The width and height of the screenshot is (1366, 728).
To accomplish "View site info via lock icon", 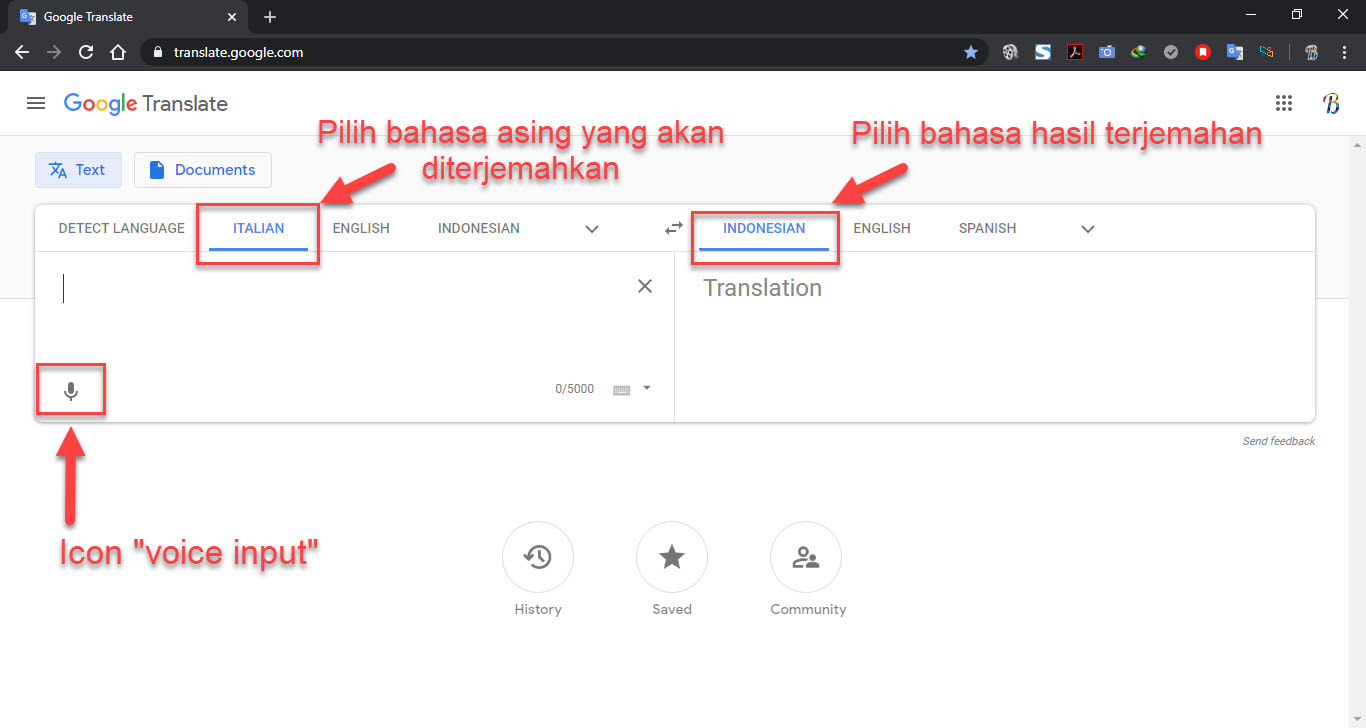I will [x=158, y=52].
